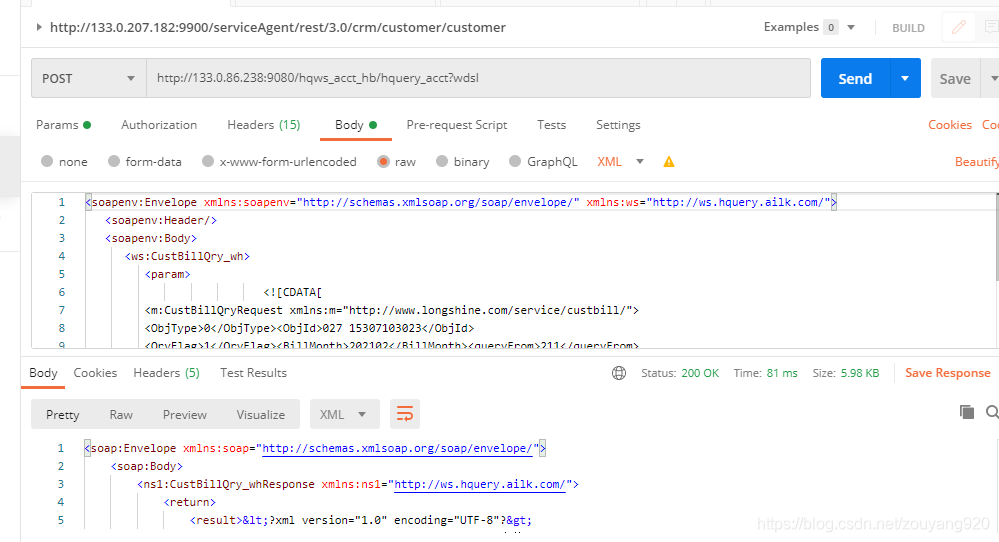The image size is (999, 542).
Task: Beautify the request body
Action: pyautogui.click(x=977, y=162)
